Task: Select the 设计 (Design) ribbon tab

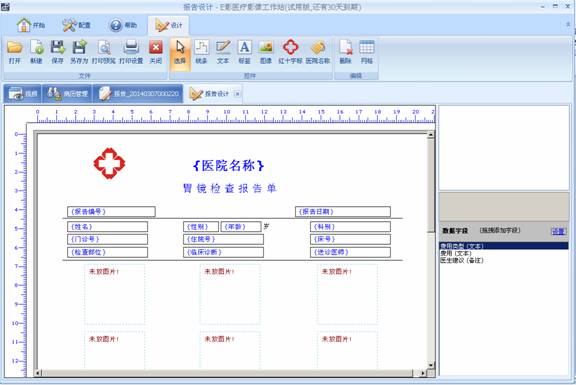Action: [169, 25]
